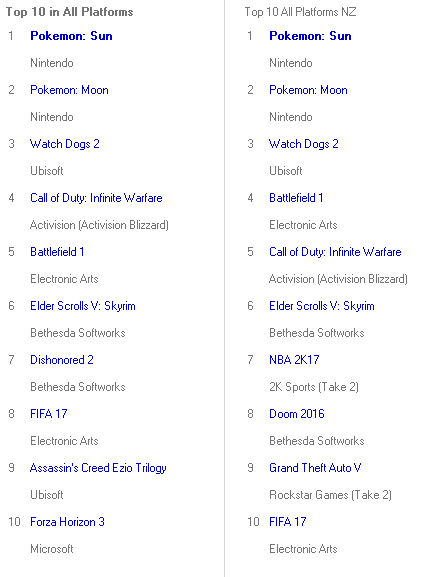
Task: Click Elder Scrolls V: Skyrim in left list
Action: 83,306
